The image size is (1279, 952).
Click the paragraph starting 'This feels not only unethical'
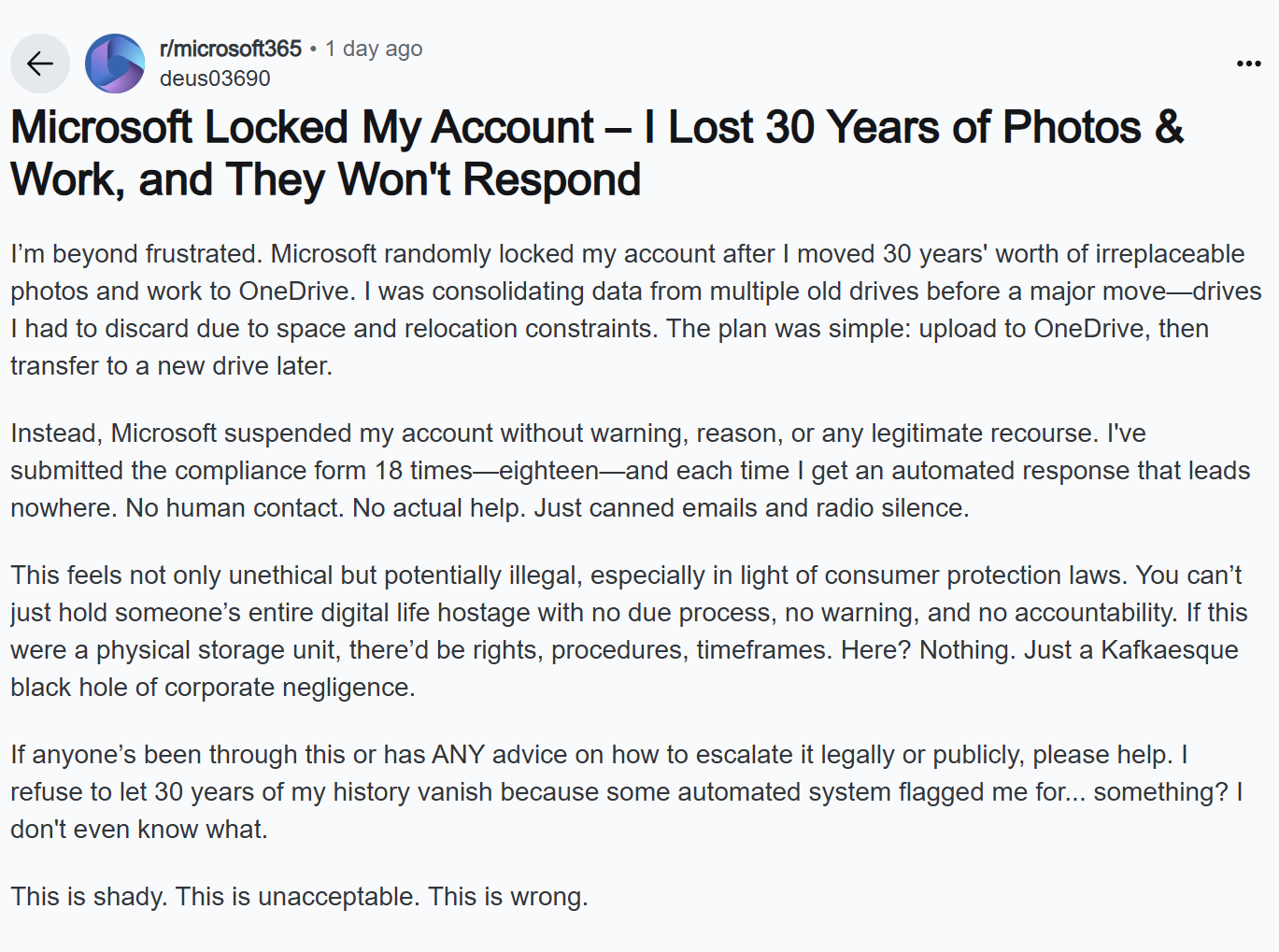(629, 631)
